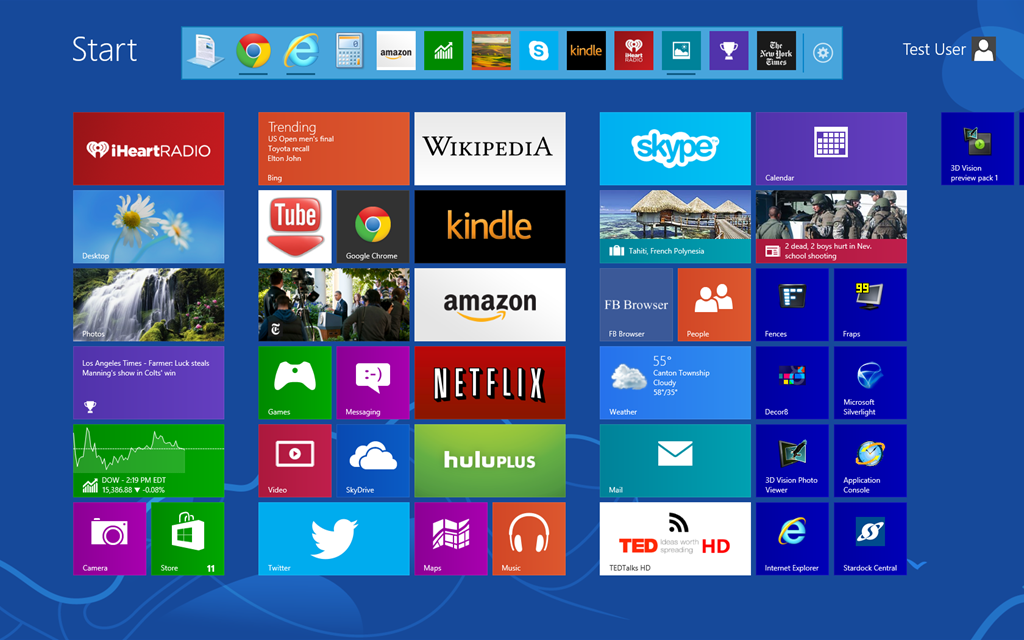The width and height of the screenshot is (1024, 640).
Task: Open Google Chrome from the top dock bar
Action: tap(253, 51)
